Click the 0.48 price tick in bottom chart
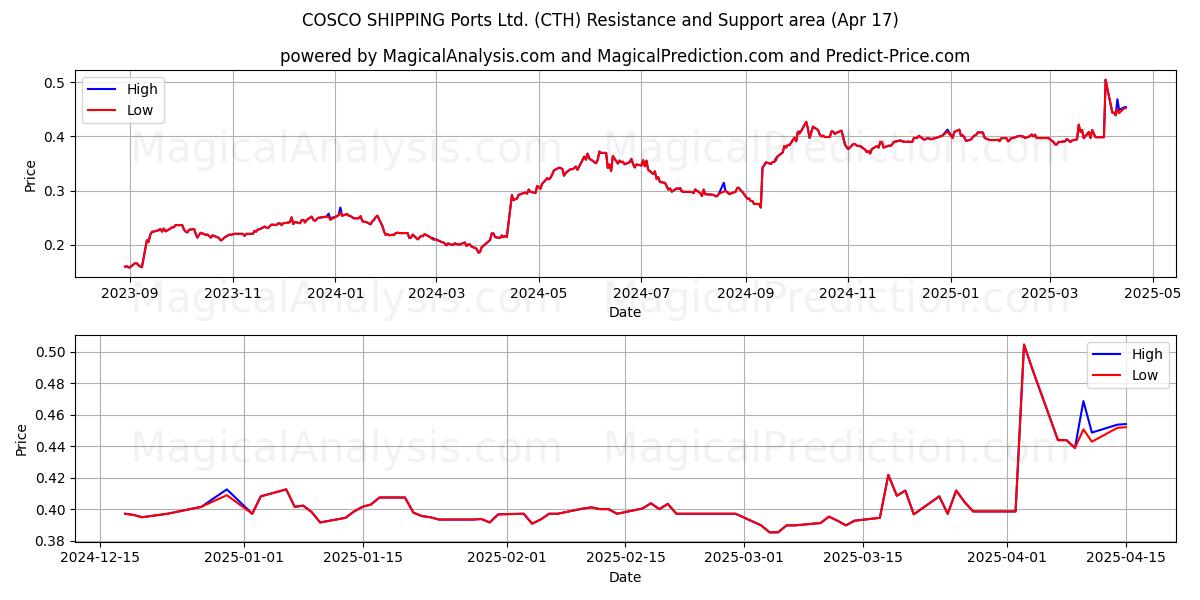The width and height of the screenshot is (1200, 600). [52, 384]
